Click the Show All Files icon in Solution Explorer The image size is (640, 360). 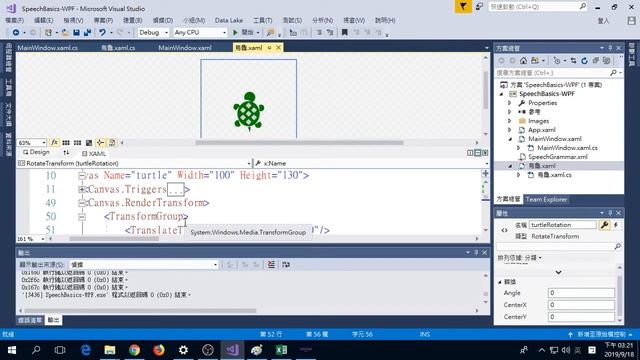pos(607,60)
